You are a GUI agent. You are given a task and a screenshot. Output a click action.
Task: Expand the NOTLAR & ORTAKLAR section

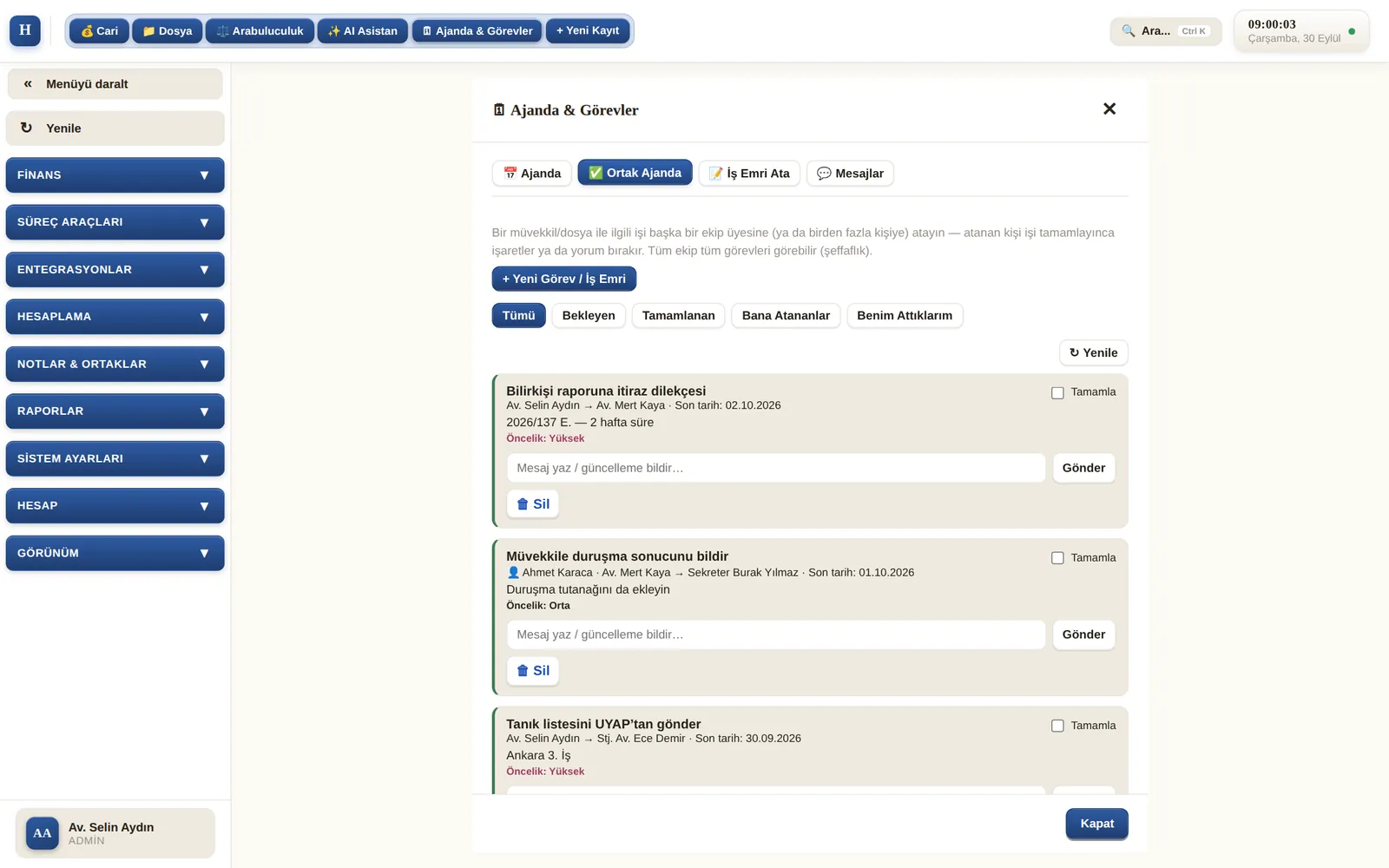click(115, 364)
